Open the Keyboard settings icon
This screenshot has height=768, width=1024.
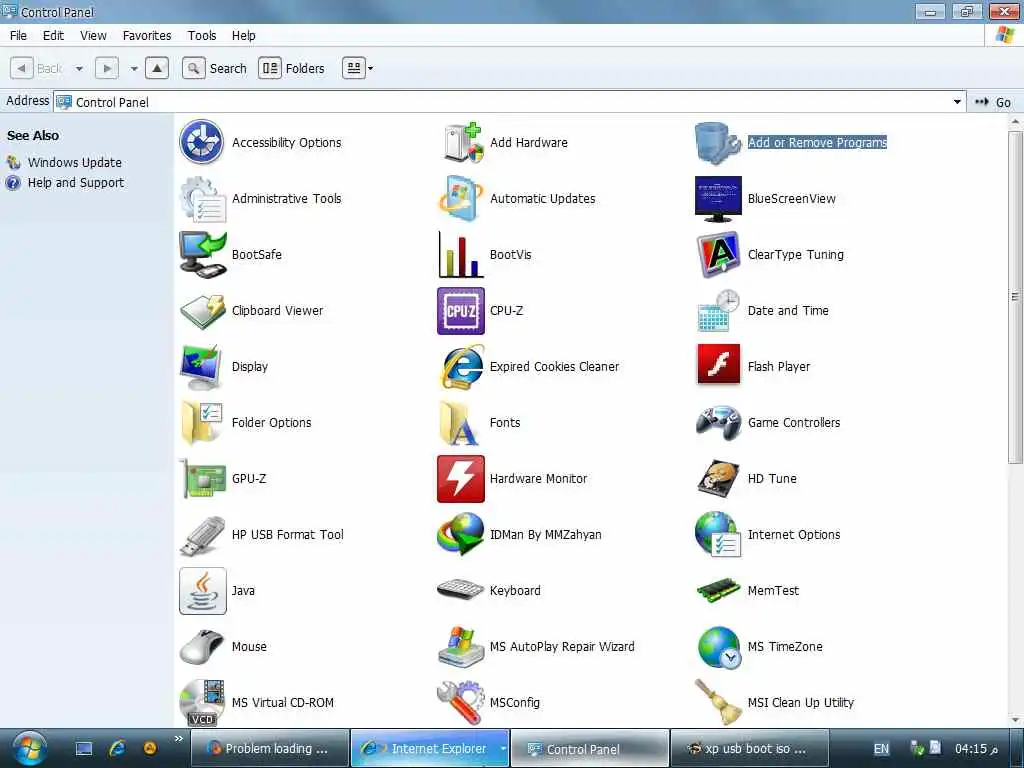click(x=460, y=589)
